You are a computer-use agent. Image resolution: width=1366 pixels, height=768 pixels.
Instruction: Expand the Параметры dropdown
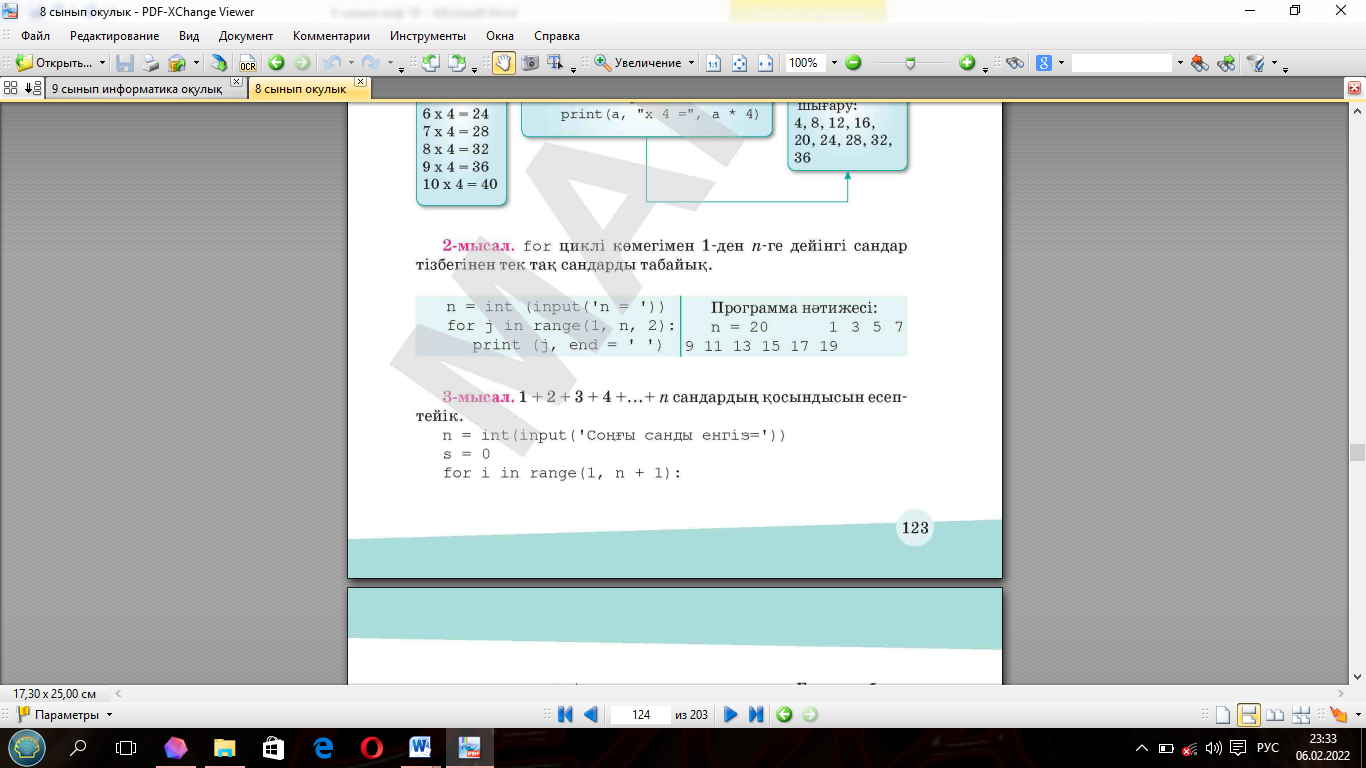(109, 715)
